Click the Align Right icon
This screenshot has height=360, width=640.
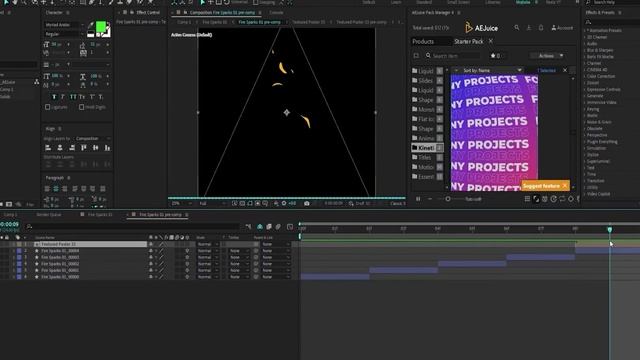[72, 148]
